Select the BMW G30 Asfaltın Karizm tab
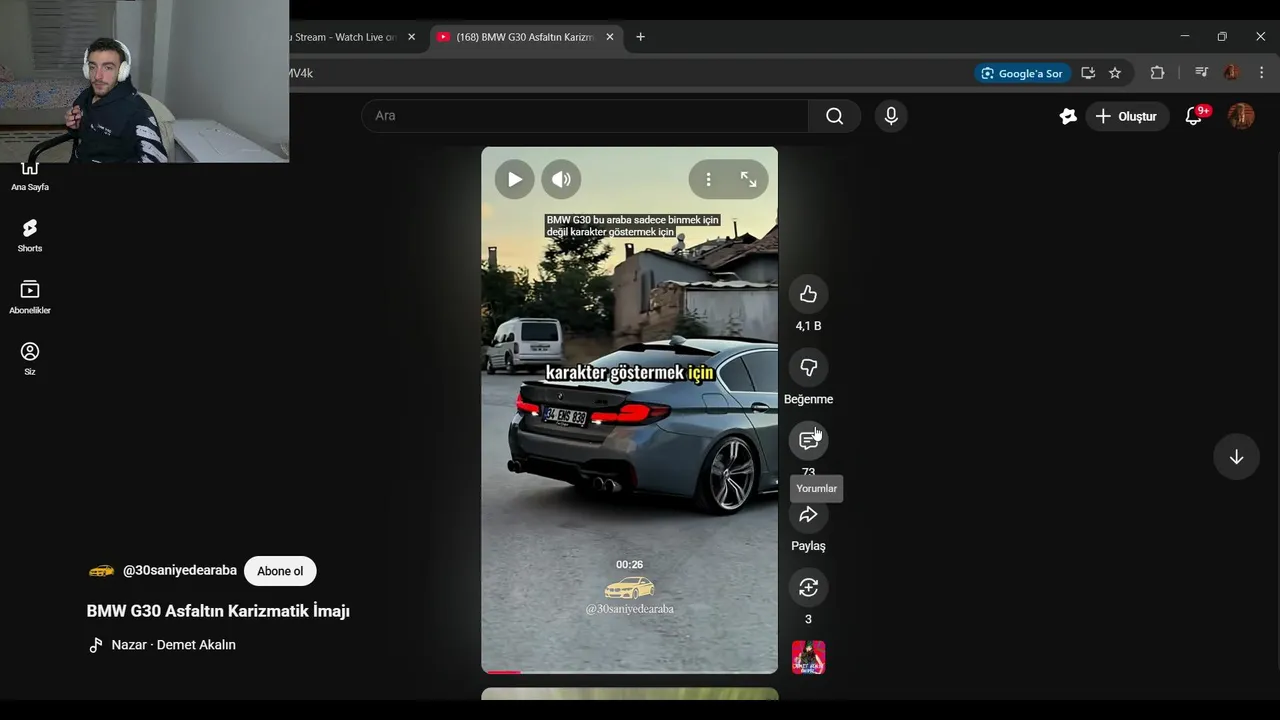Viewport: 1280px width, 720px height. pos(524,37)
